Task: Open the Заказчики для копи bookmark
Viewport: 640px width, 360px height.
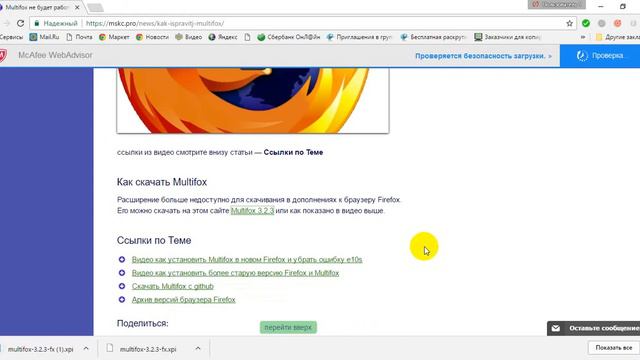Action: coord(507,37)
